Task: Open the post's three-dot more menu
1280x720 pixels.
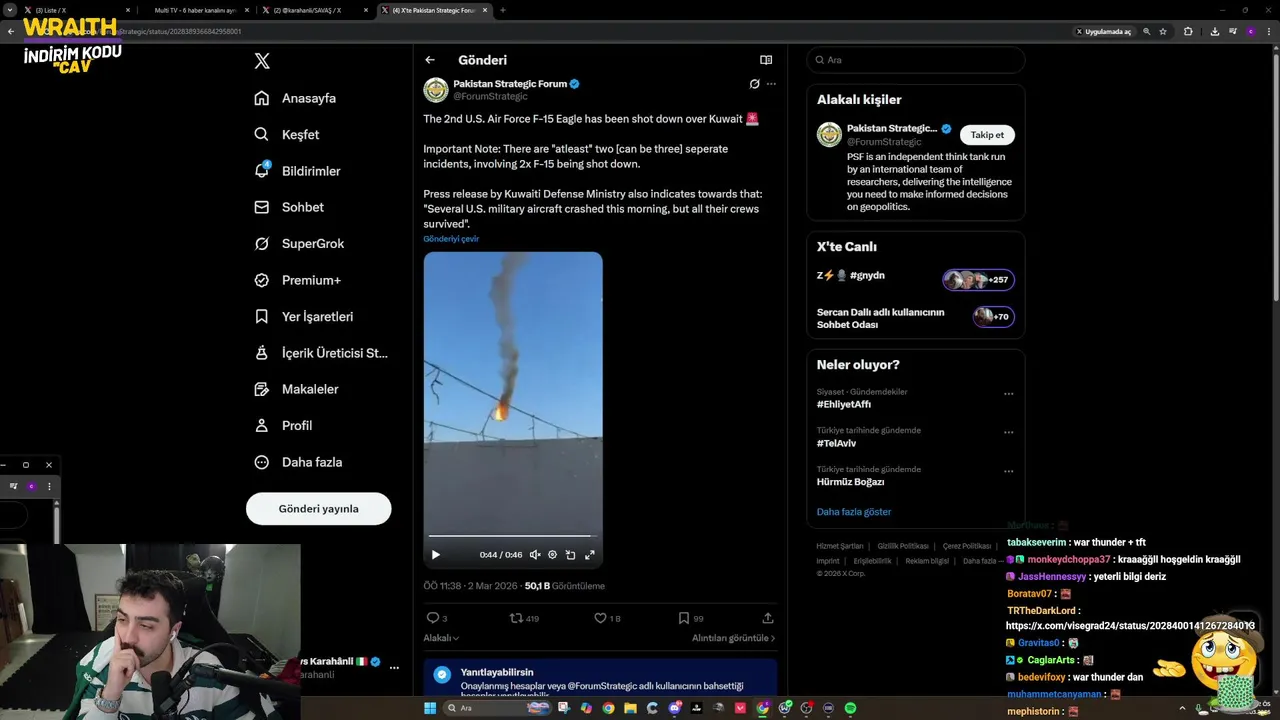Action: pos(771,84)
